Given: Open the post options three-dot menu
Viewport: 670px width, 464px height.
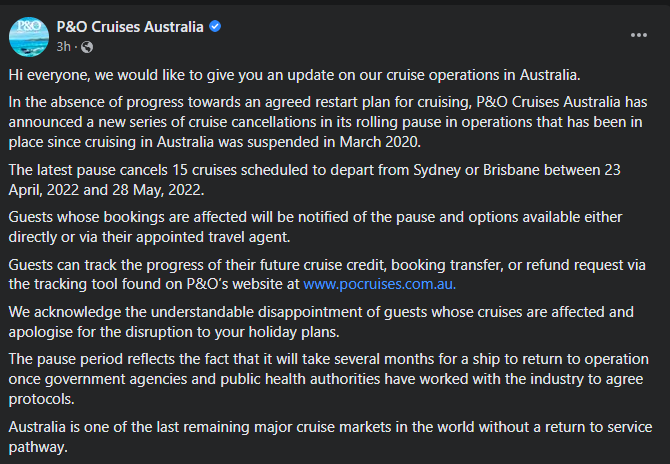Looking at the screenshot, I should coord(639,35).
